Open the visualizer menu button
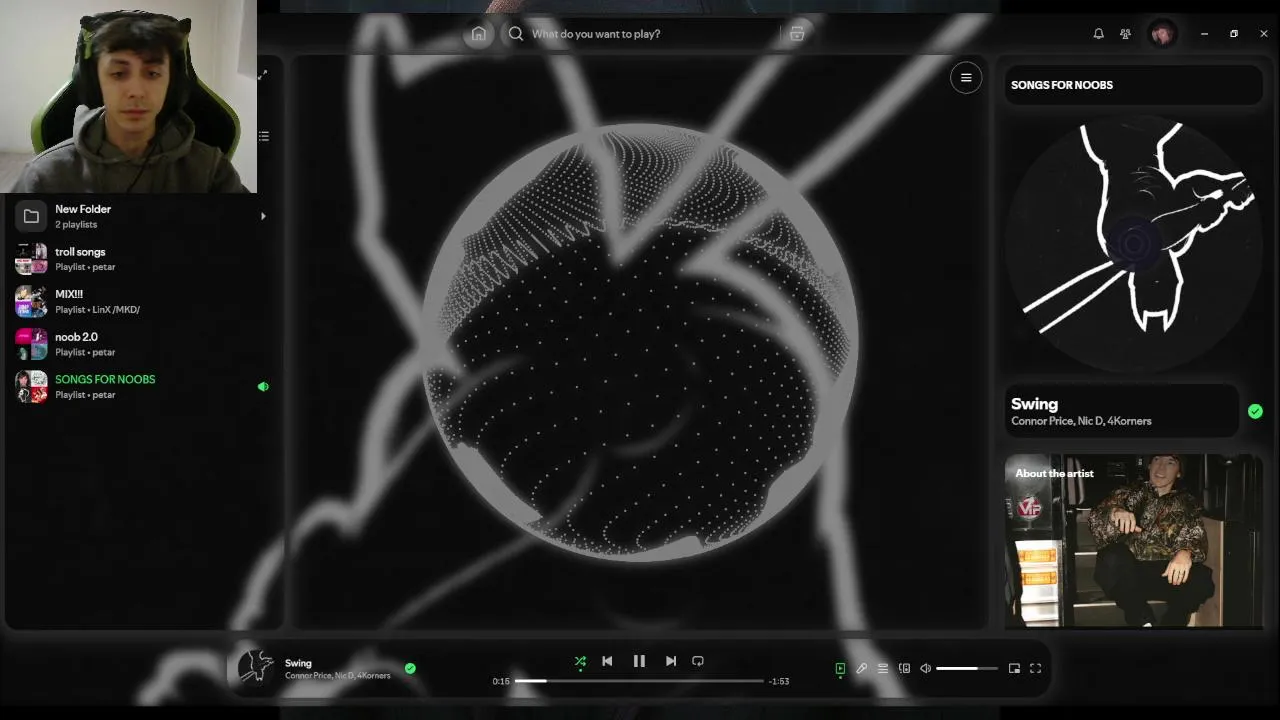The width and height of the screenshot is (1280, 720). pos(966,78)
